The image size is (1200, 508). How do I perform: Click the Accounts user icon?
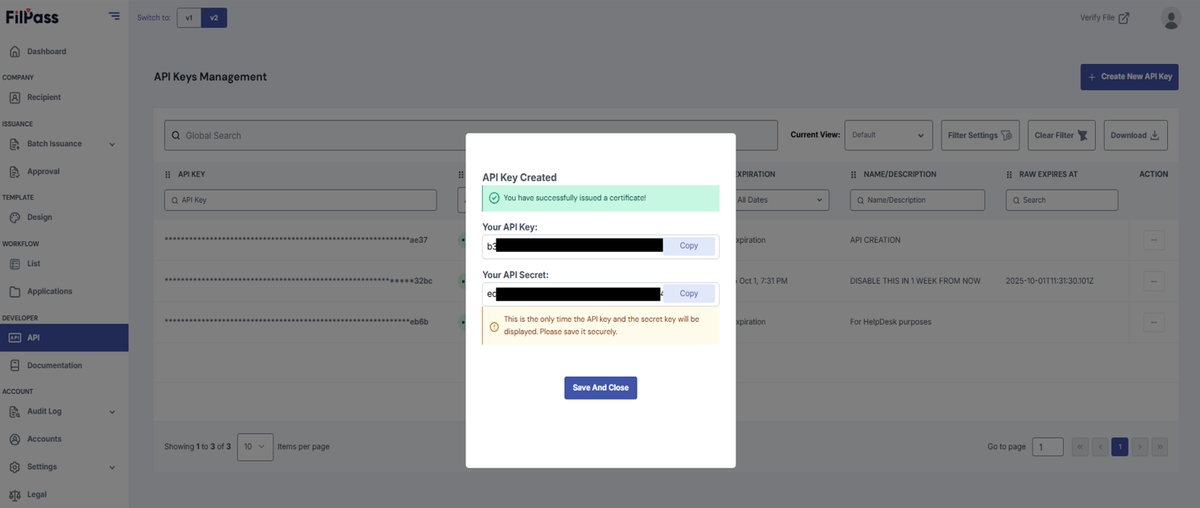tap(15, 439)
